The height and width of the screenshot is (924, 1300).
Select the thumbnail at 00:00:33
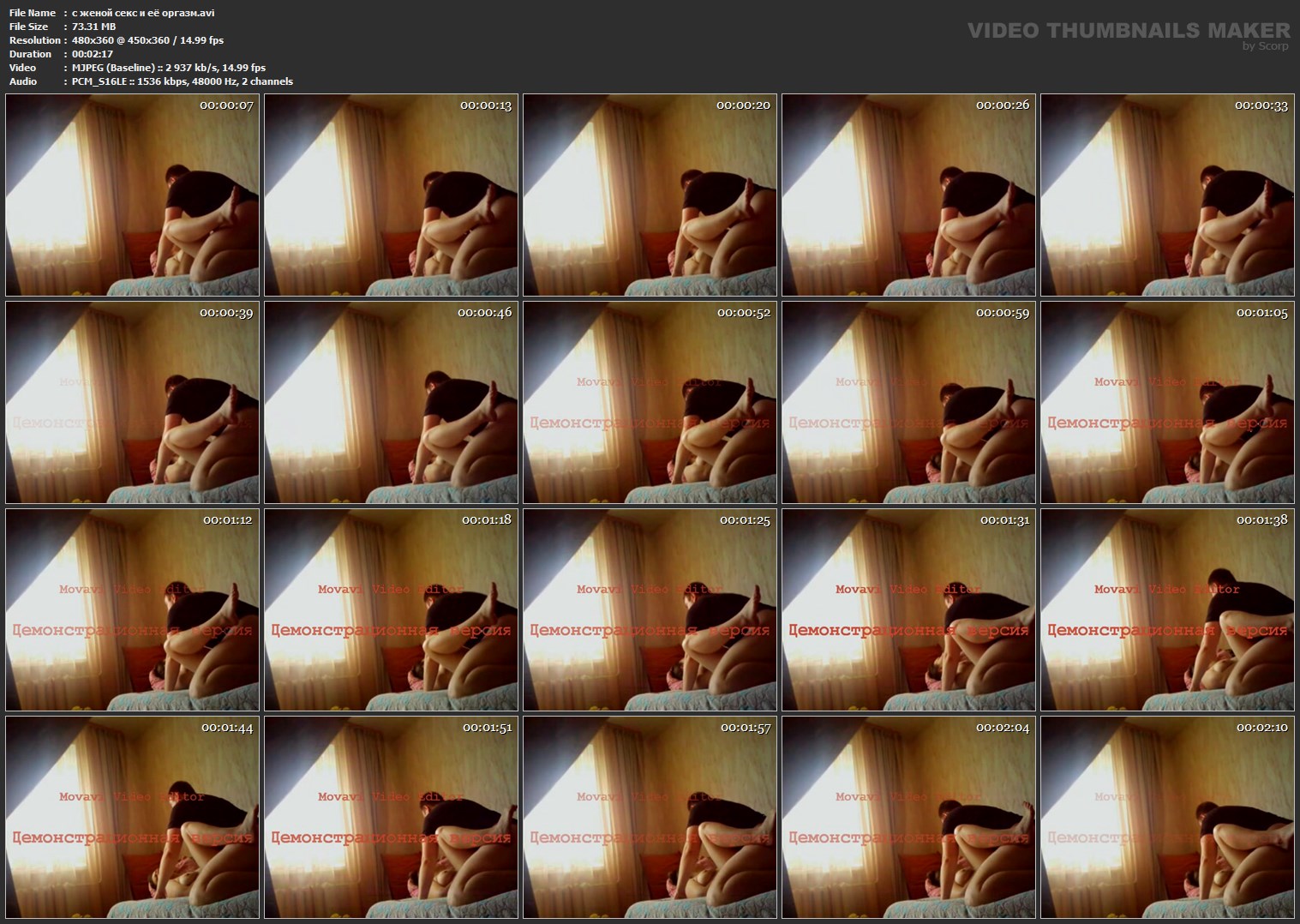[1167, 195]
